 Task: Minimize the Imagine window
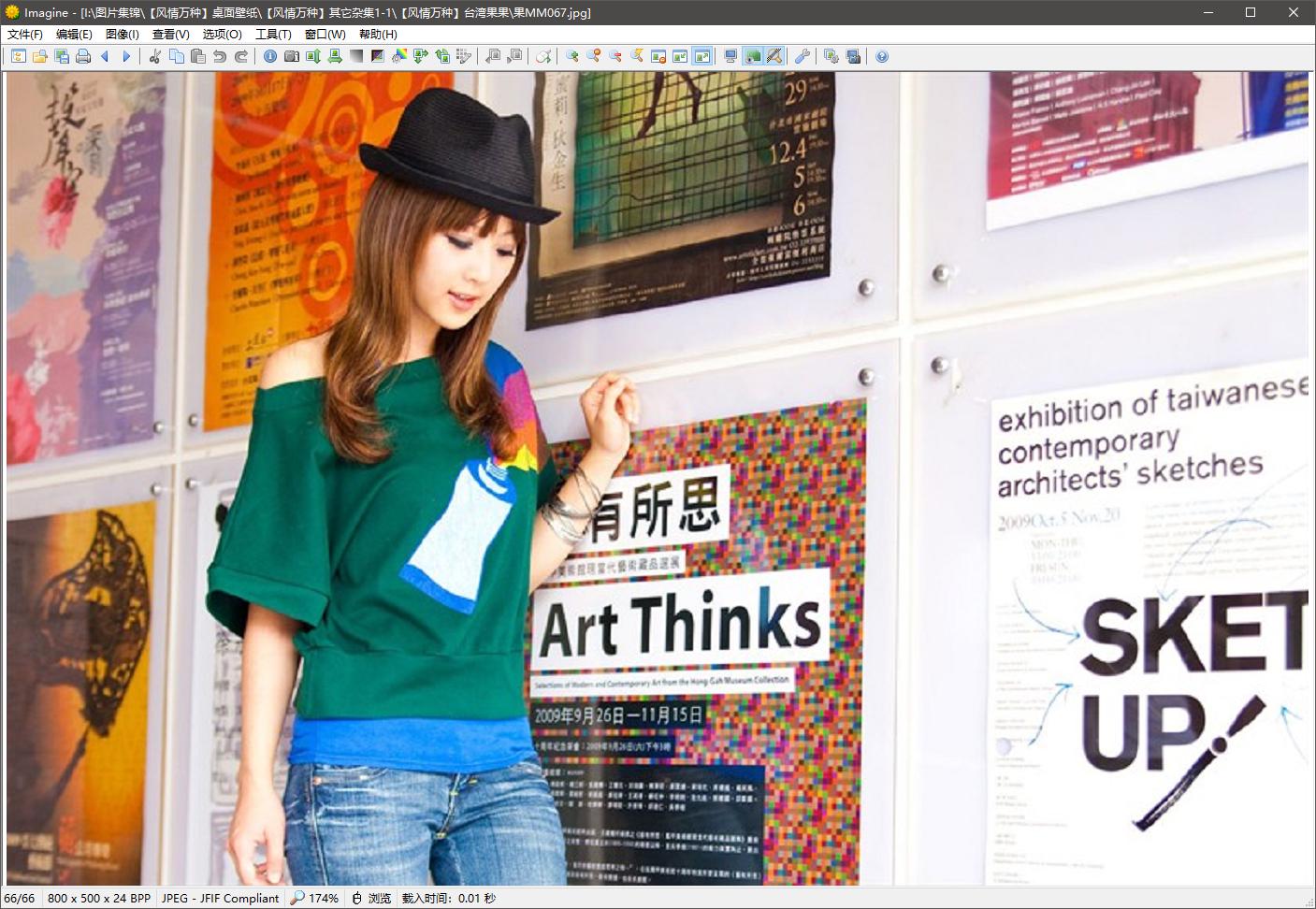coord(1208,12)
